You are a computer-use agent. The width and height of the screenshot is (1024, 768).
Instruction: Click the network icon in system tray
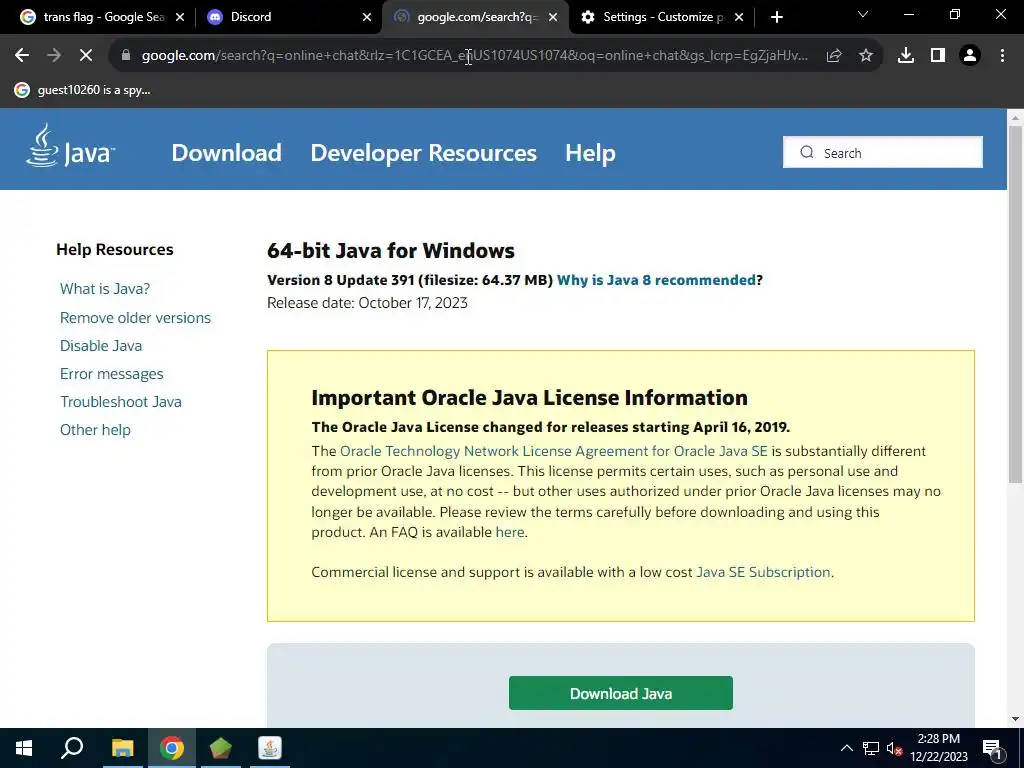click(x=871, y=748)
